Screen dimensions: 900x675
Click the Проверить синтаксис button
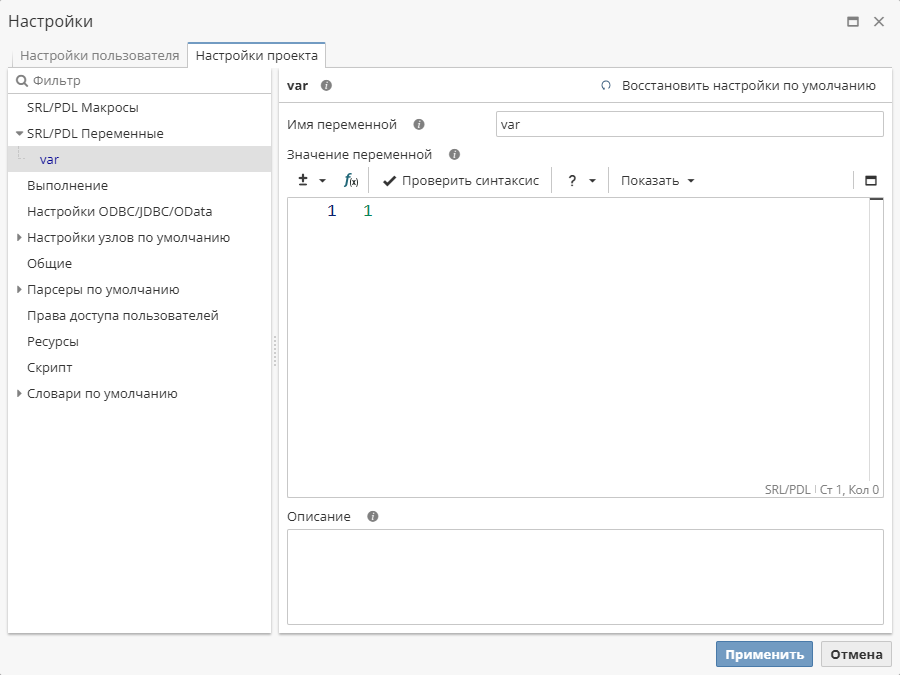(461, 181)
